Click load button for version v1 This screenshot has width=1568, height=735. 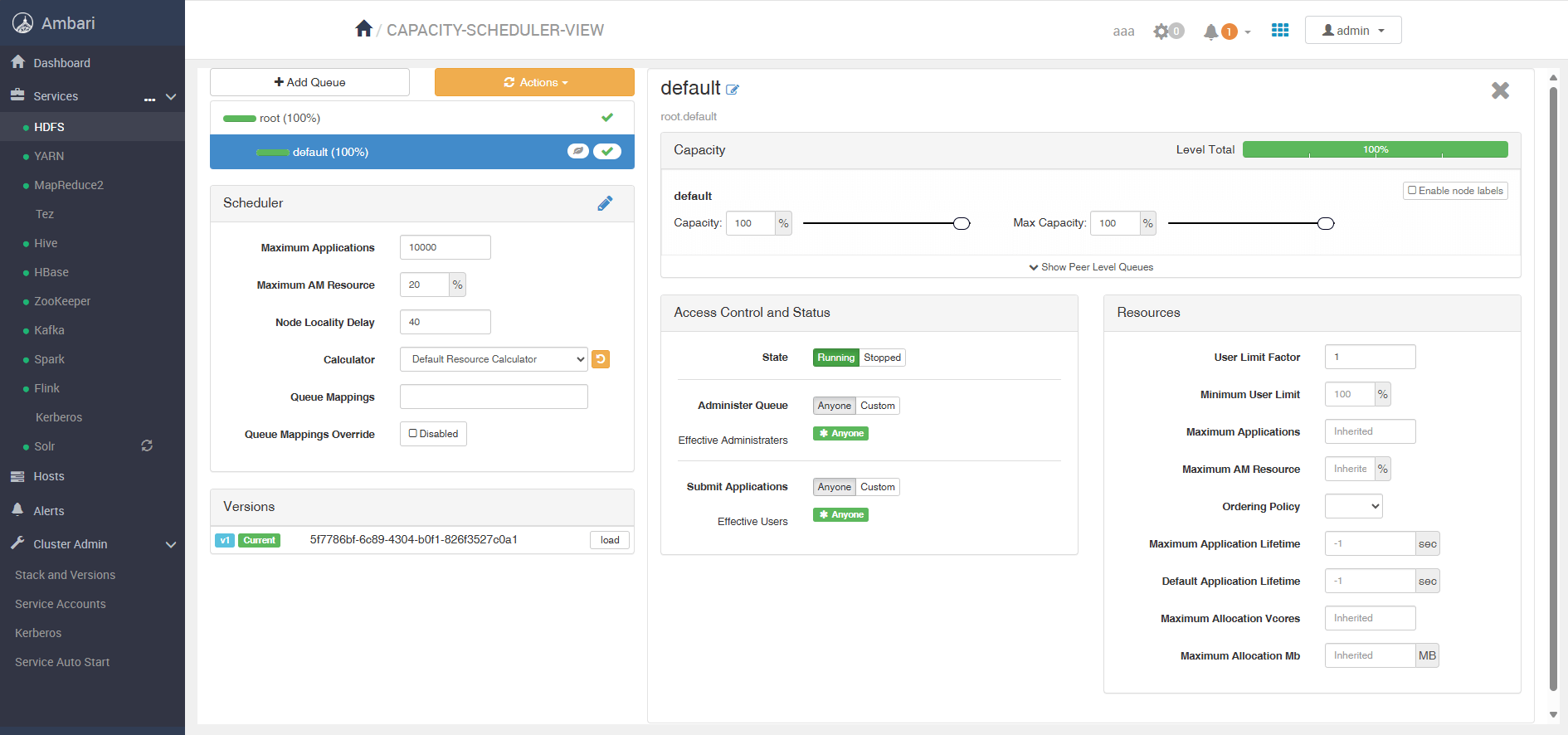pyautogui.click(x=610, y=540)
